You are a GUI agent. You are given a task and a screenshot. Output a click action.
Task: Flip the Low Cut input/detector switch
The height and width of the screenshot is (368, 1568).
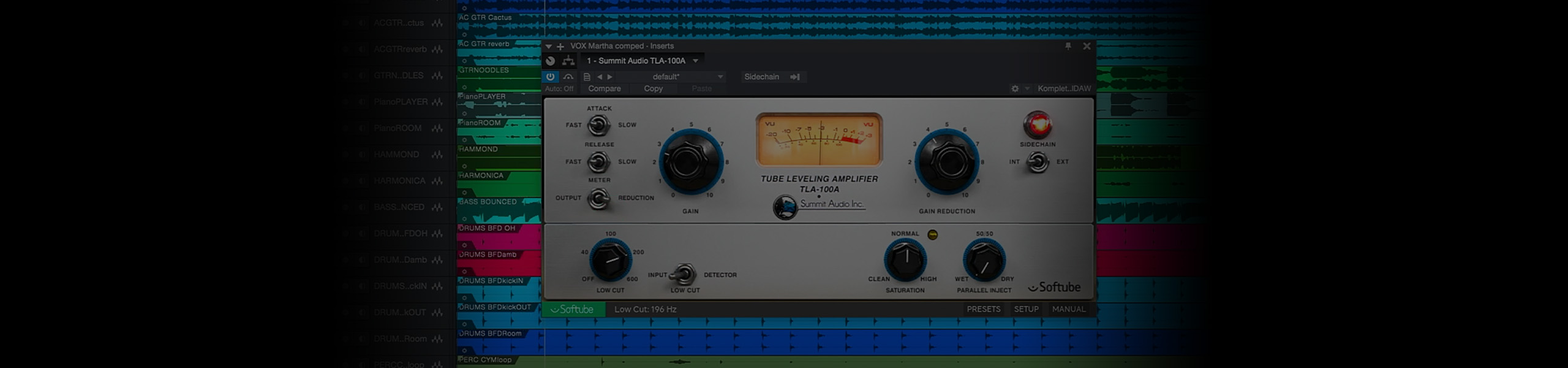coord(684,275)
